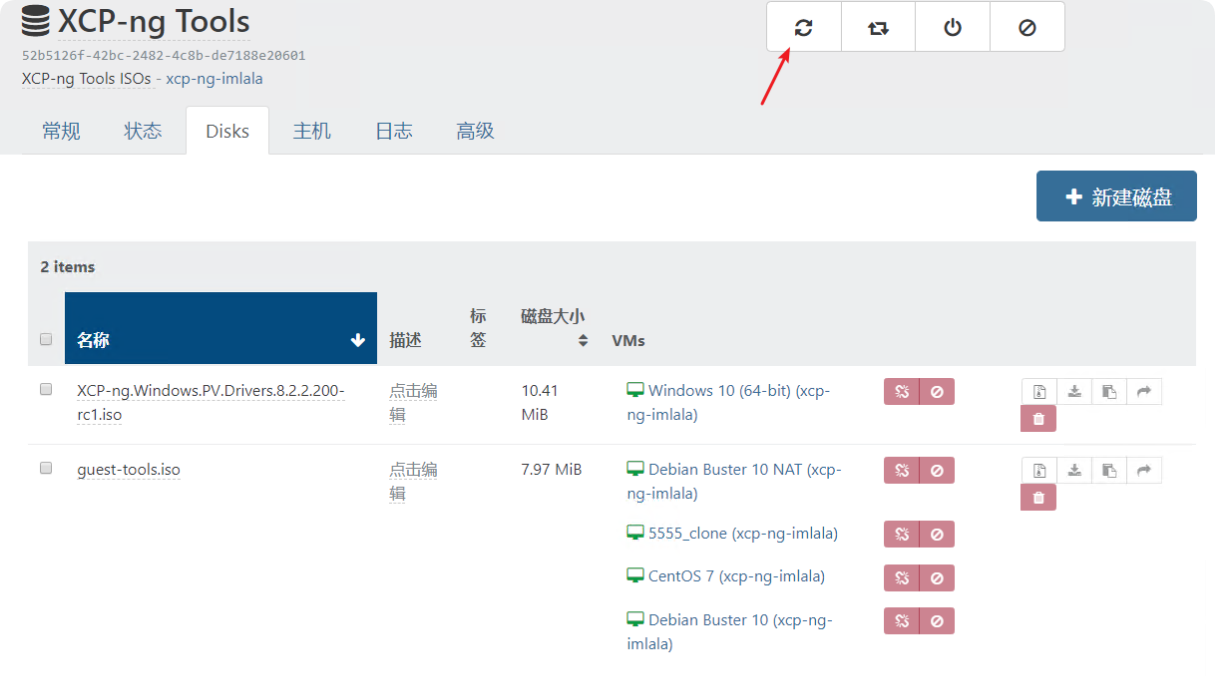Viewport: 1215px width, 677px height.
Task: Select the Disks tab
Action: coord(227,131)
